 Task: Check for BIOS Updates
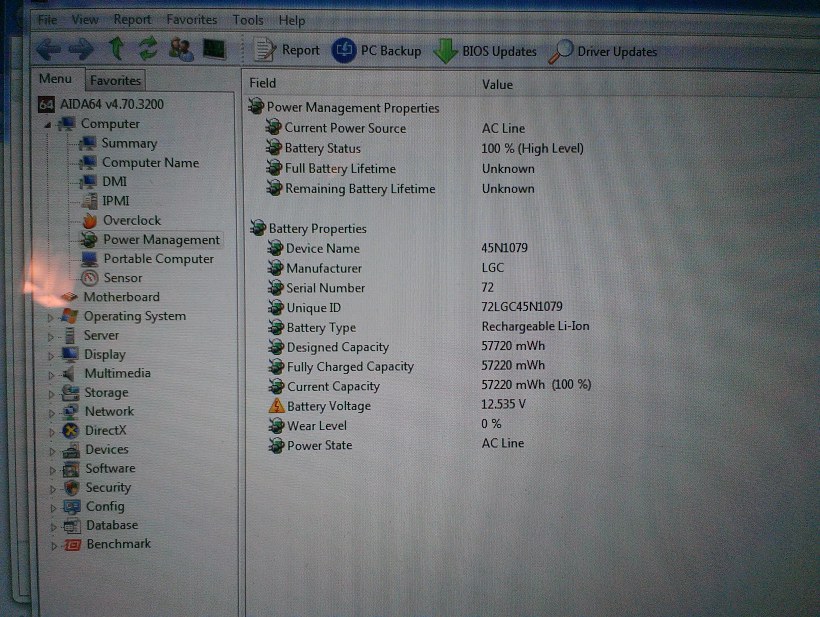click(x=485, y=51)
